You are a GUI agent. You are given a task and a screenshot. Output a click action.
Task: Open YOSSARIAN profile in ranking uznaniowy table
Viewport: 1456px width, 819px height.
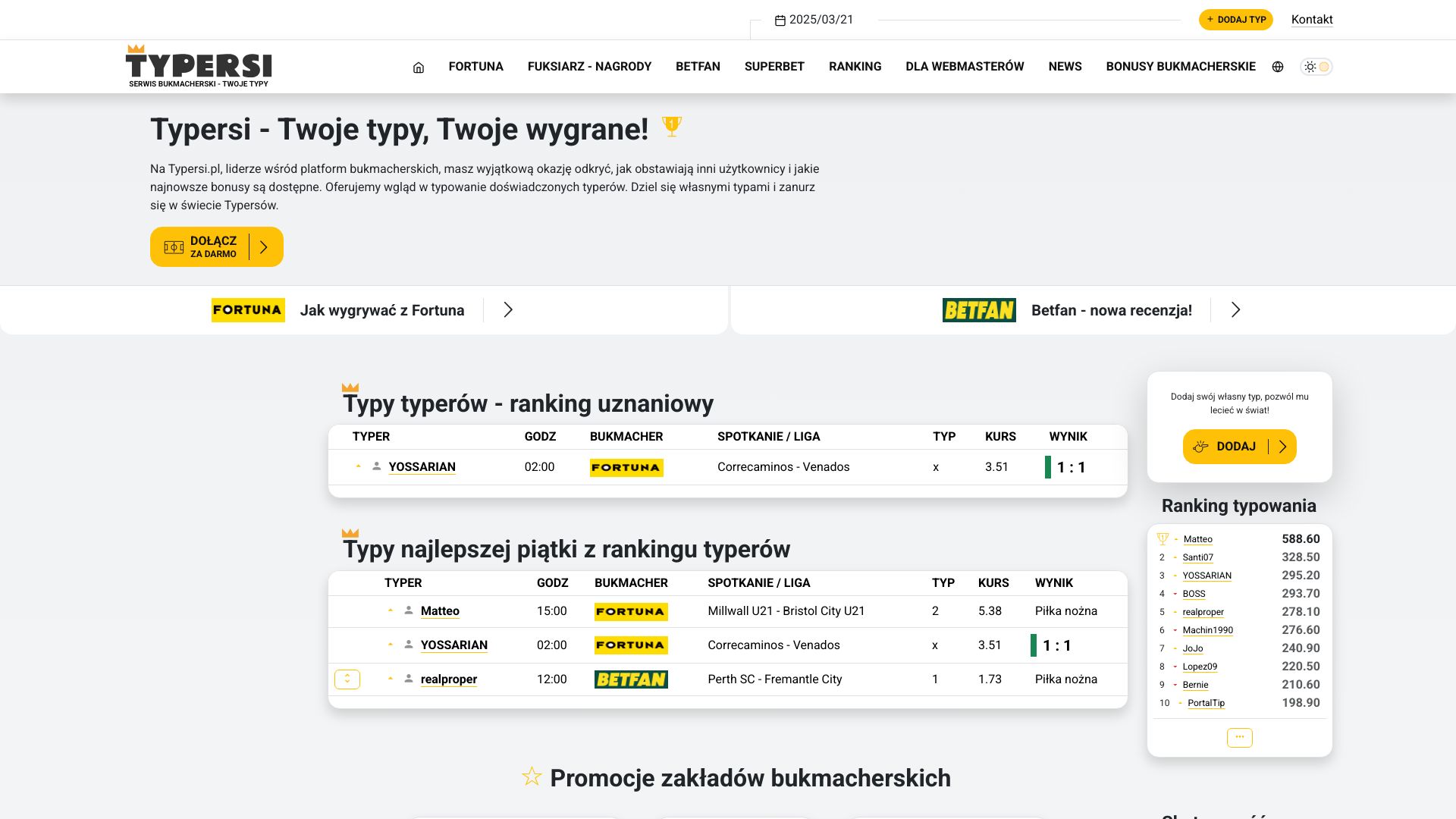[x=422, y=467]
